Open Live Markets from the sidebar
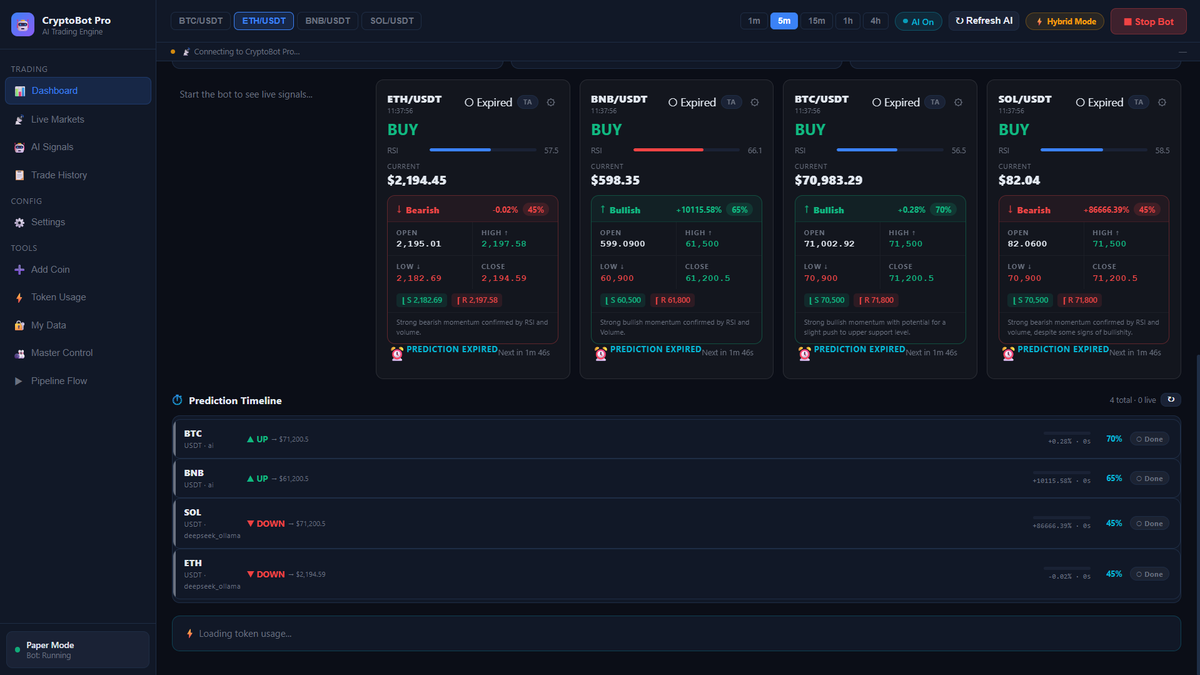1200x675 pixels. point(78,119)
